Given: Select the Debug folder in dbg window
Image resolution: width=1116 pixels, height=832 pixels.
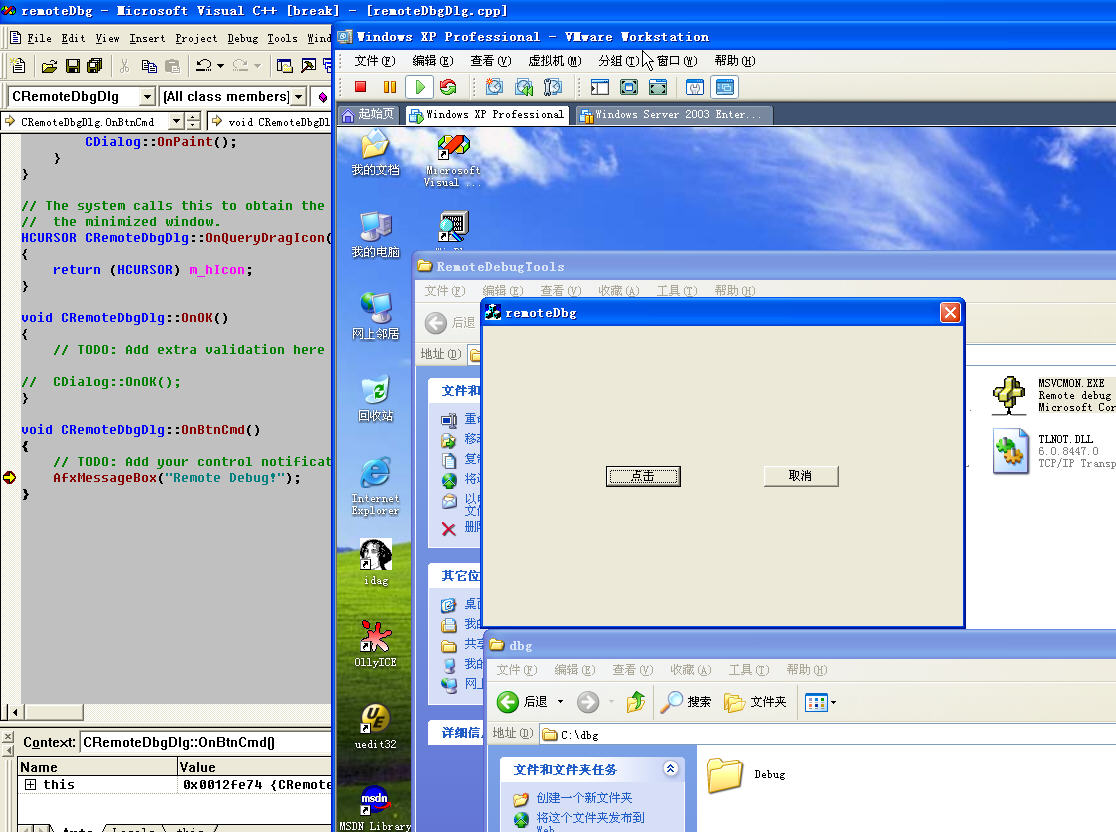Looking at the screenshot, I should (747, 775).
